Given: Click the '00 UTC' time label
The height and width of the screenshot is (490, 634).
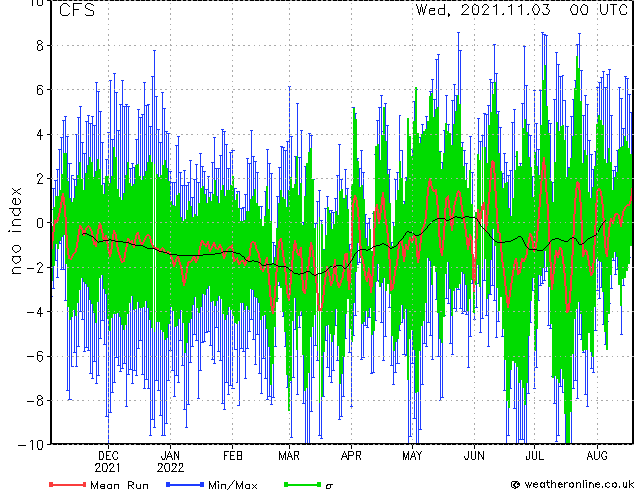Looking at the screenshot, I should pos(598,10).
